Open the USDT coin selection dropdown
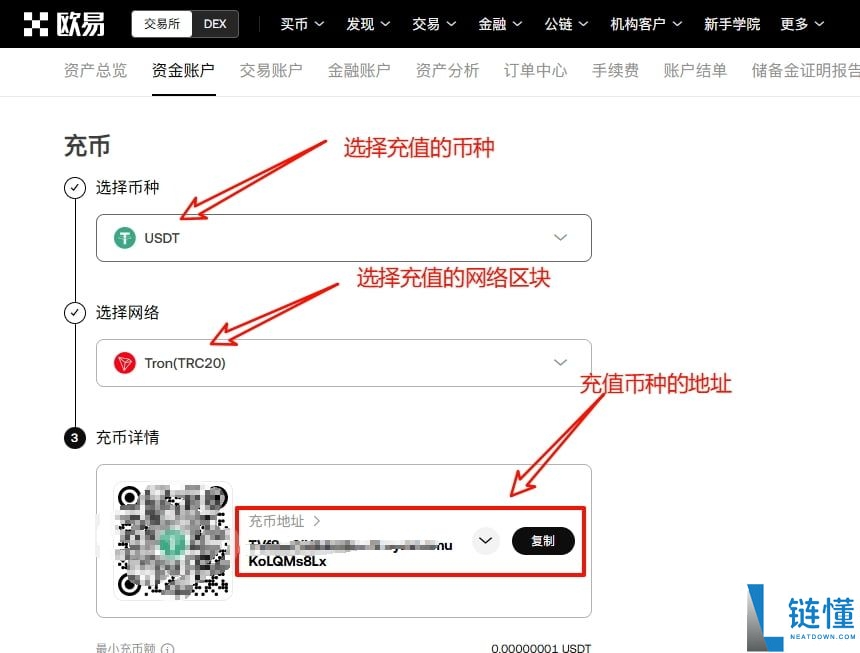 tap(344, 238)
